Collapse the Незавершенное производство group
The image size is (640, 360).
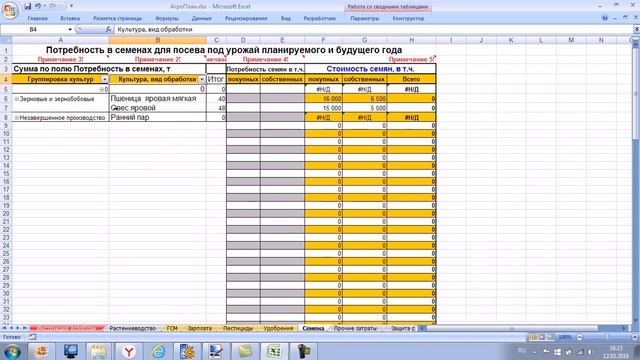17,118
